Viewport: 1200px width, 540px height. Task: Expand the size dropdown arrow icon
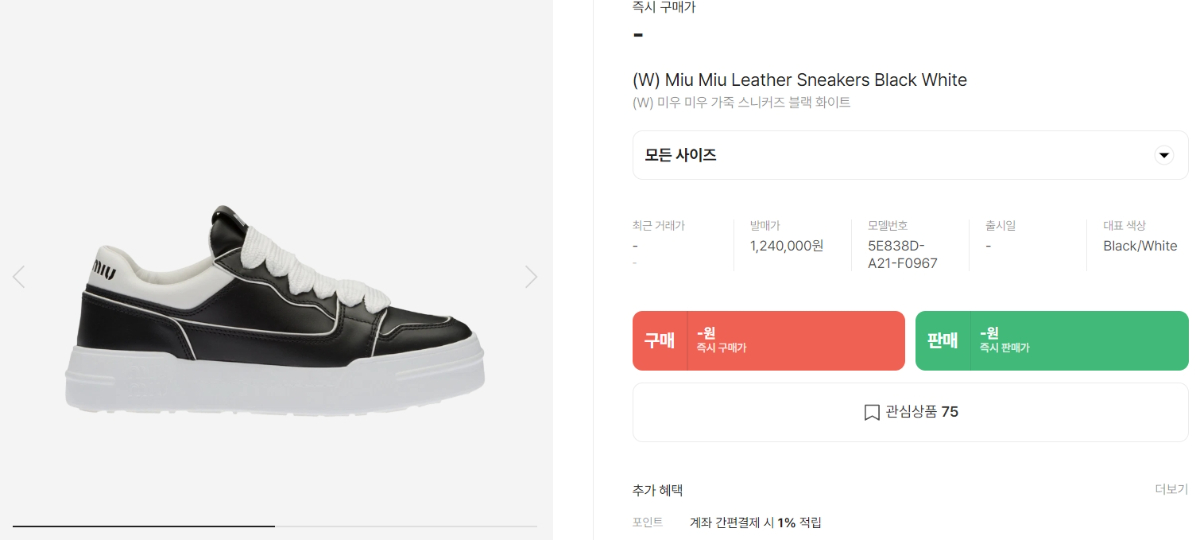coord(1163,155)
